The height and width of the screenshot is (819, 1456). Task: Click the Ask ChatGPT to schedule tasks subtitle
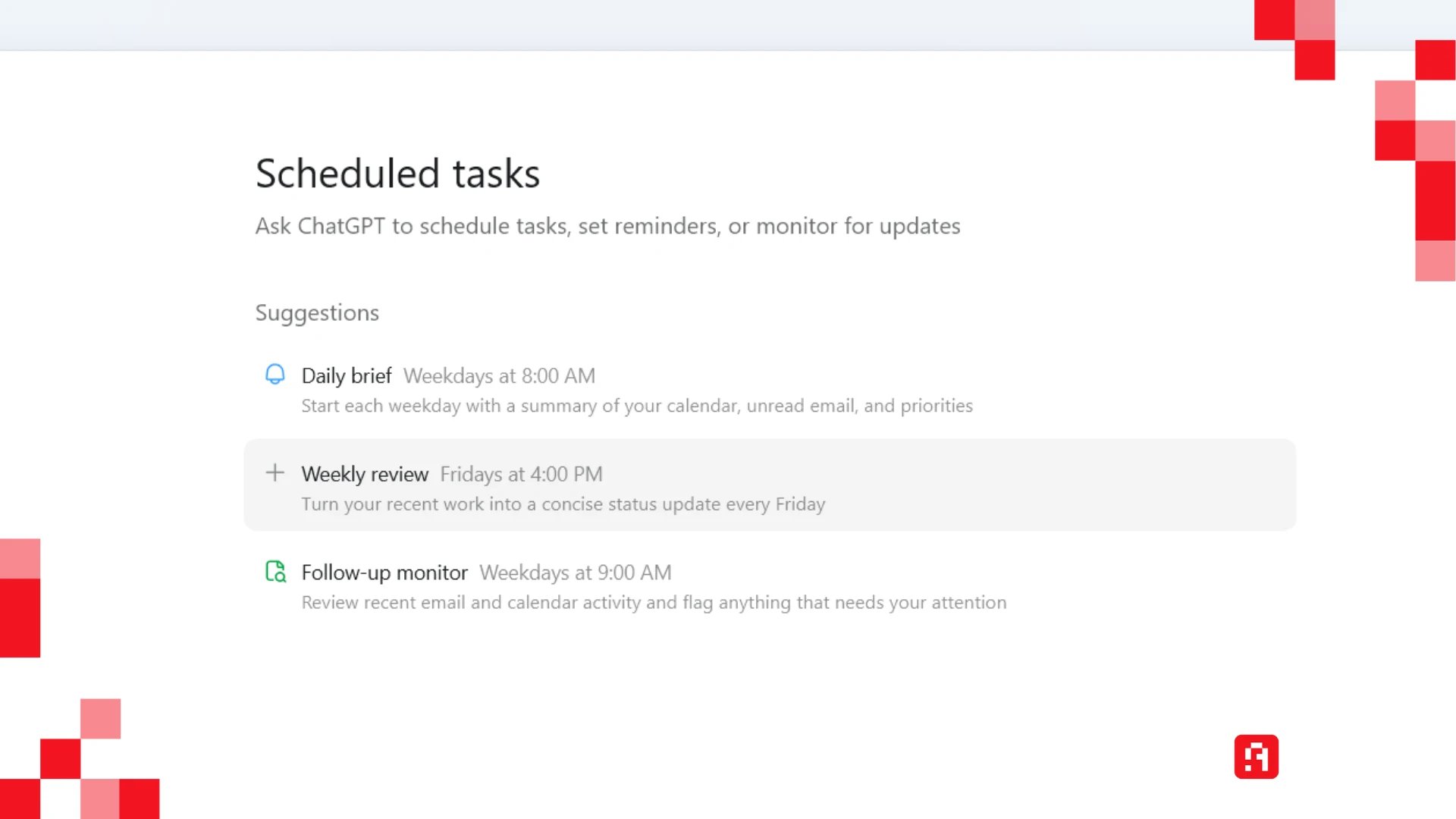(x=607, y=226)
